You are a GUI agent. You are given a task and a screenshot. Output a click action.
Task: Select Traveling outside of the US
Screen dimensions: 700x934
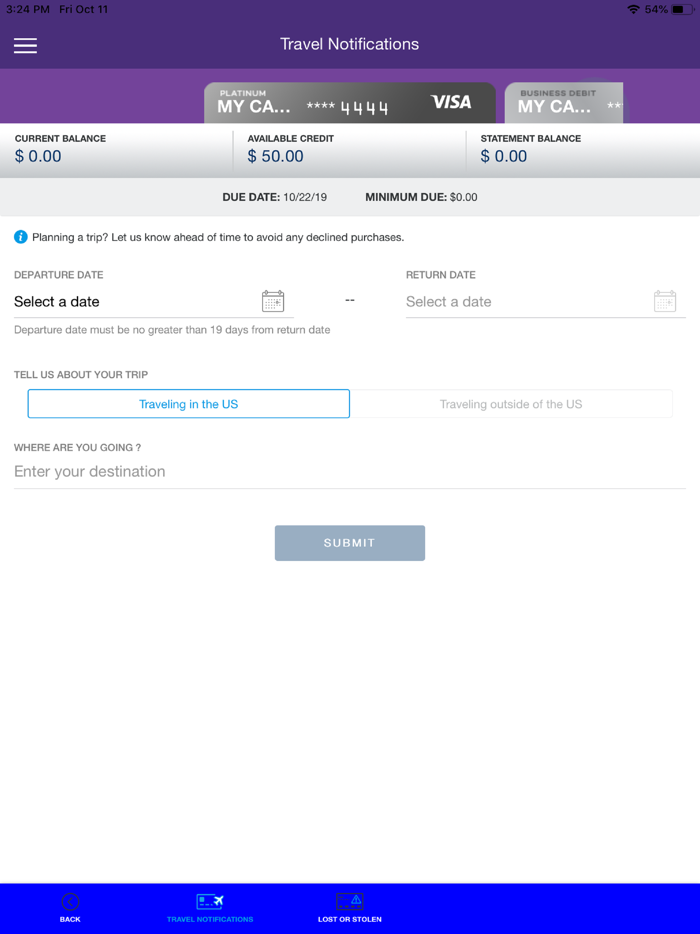click(511, 403)
